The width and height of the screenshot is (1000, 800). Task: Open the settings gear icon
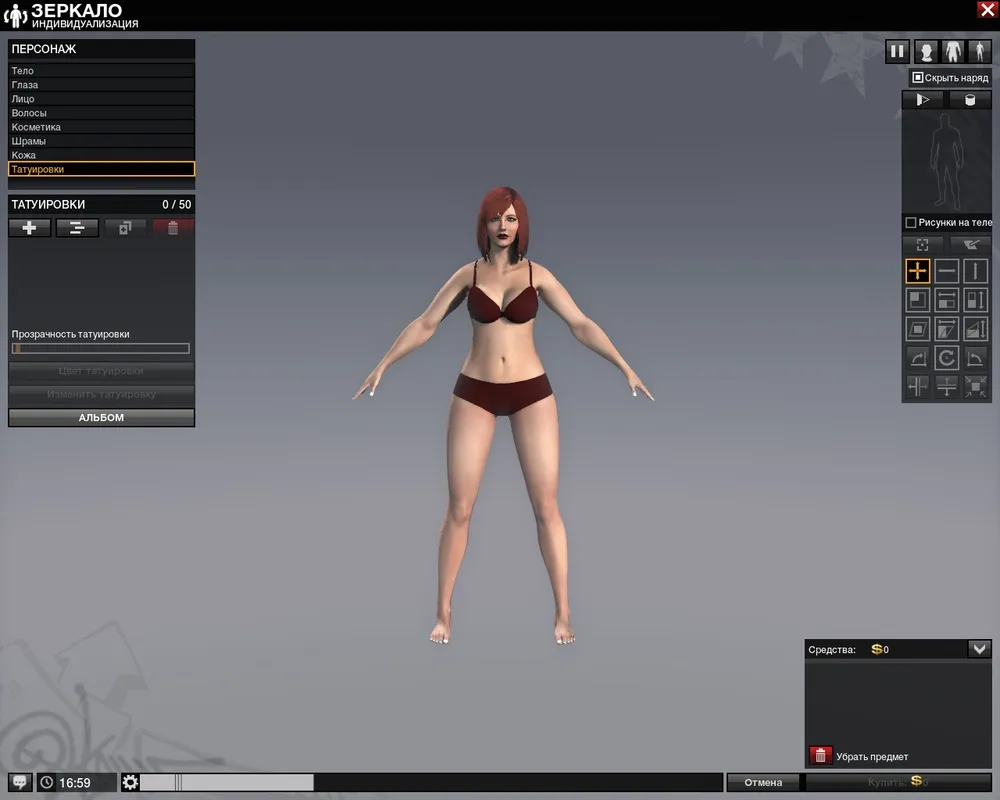(130, 782)
